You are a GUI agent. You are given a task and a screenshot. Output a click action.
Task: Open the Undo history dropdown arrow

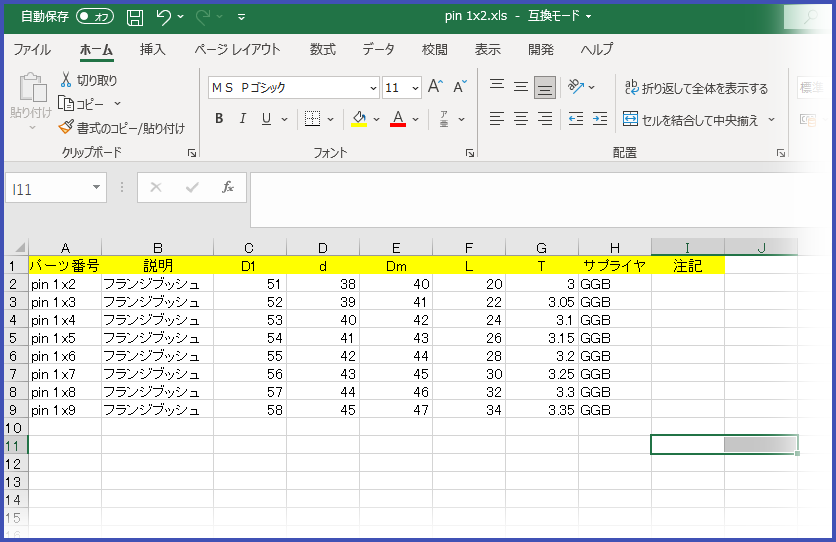tap(181, 17)
